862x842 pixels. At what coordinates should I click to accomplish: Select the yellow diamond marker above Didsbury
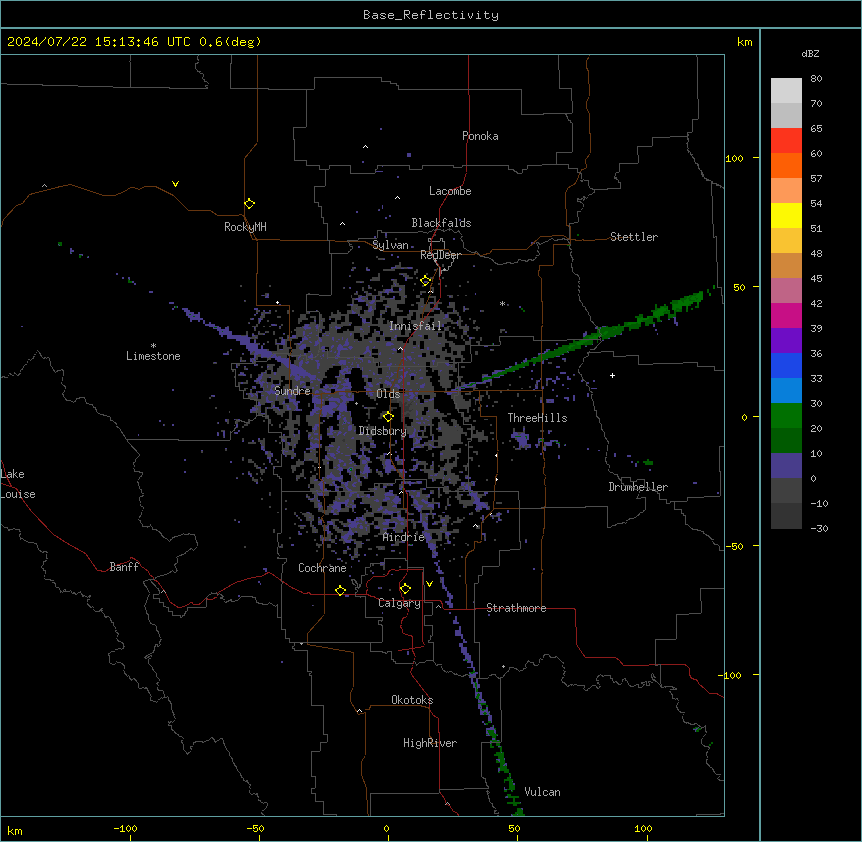click(x=388, y=417)
